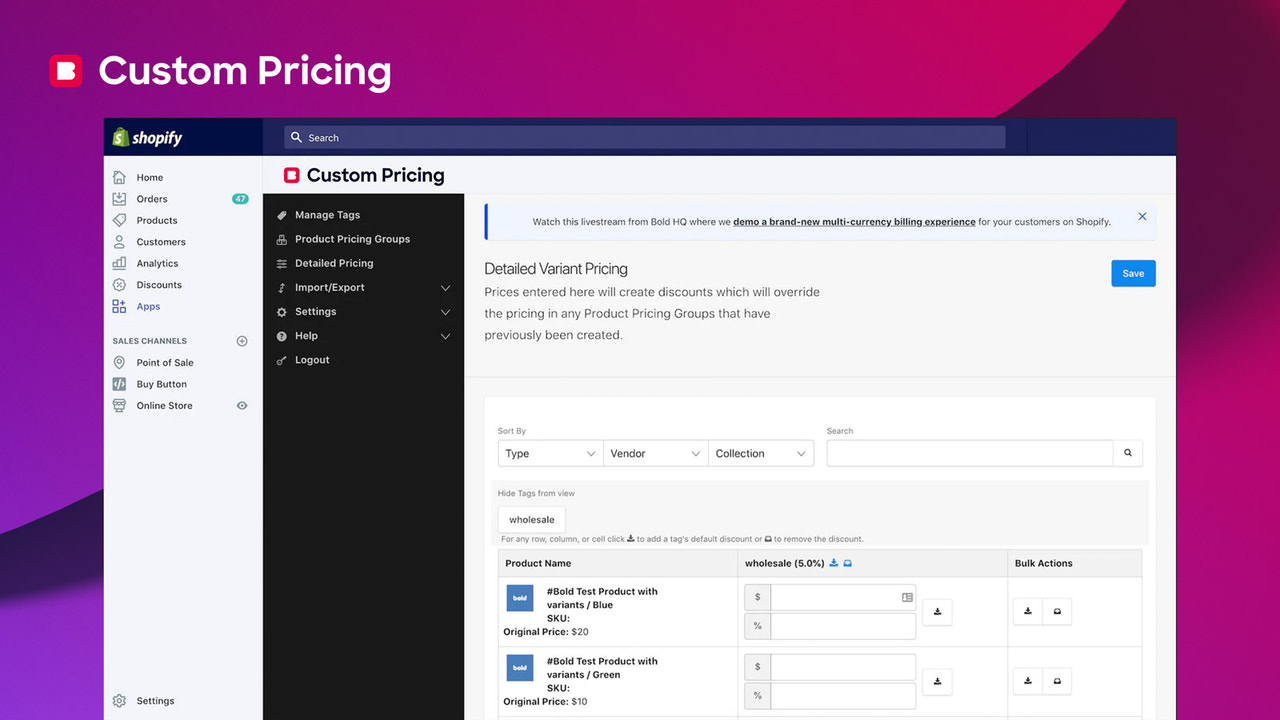Select the Manage Tags tag icon
The width and height of the screenshot is (1280, 720).
coord(281,214)
